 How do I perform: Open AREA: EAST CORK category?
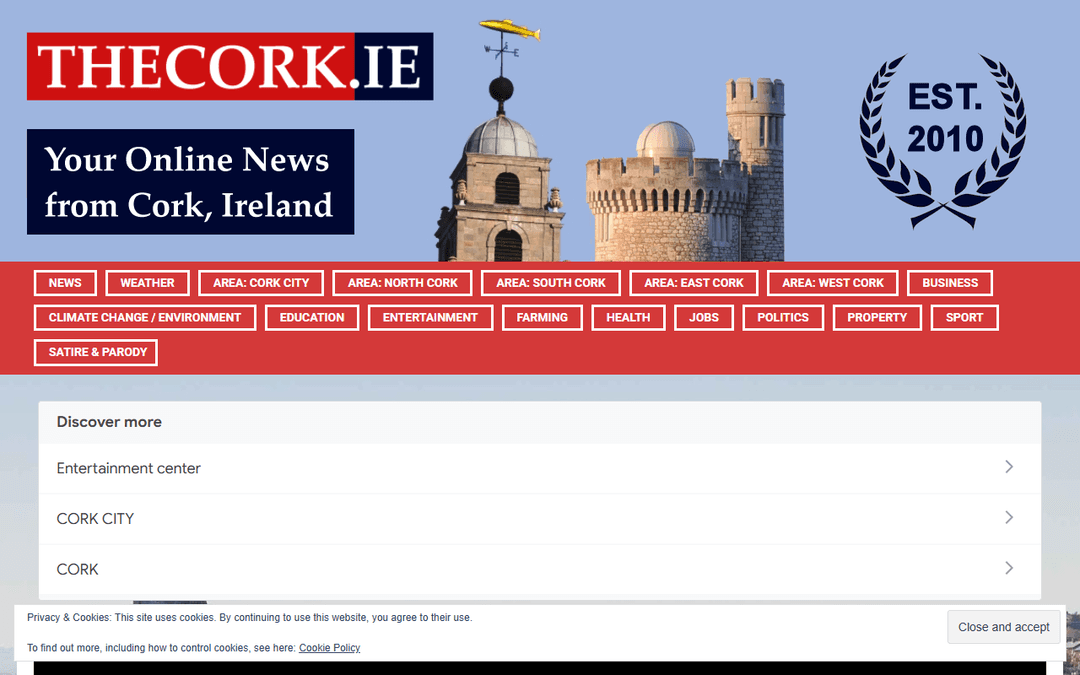(x=694, y=283)
